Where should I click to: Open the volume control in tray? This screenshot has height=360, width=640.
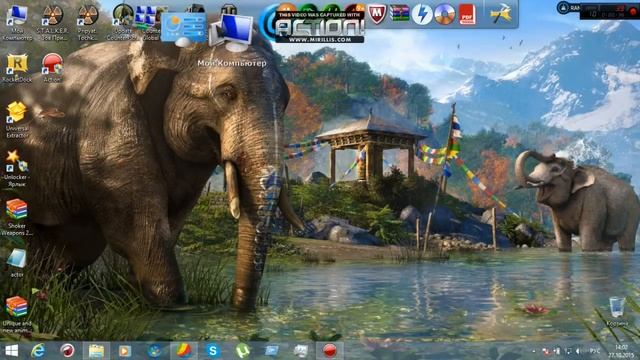(578, 351)
